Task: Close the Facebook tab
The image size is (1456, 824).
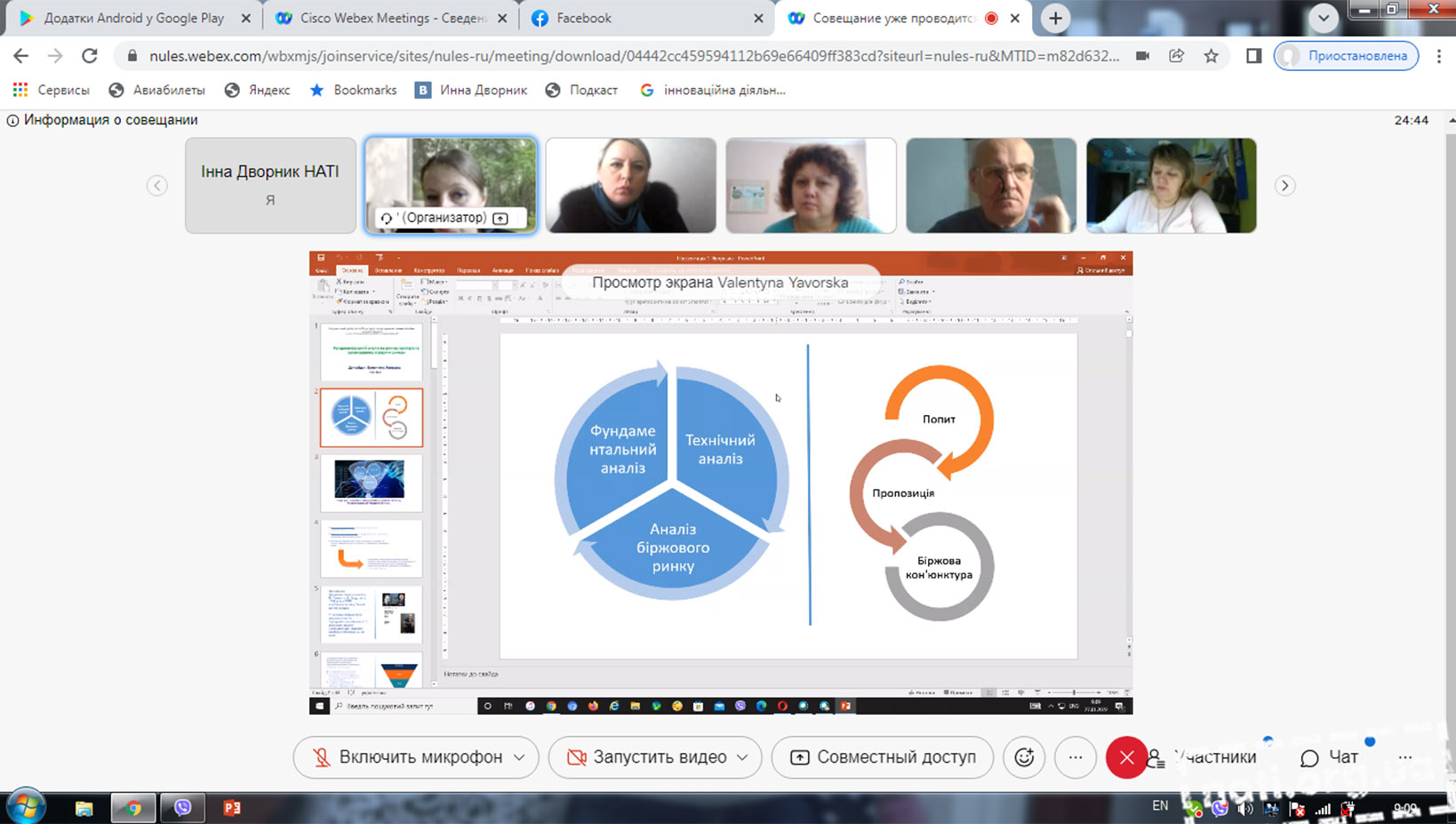Action: [758, 18]
